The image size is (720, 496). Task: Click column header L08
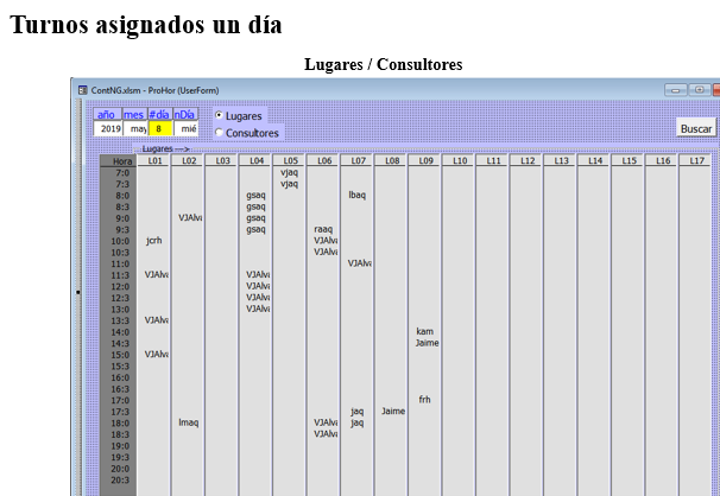pos(392,161)
